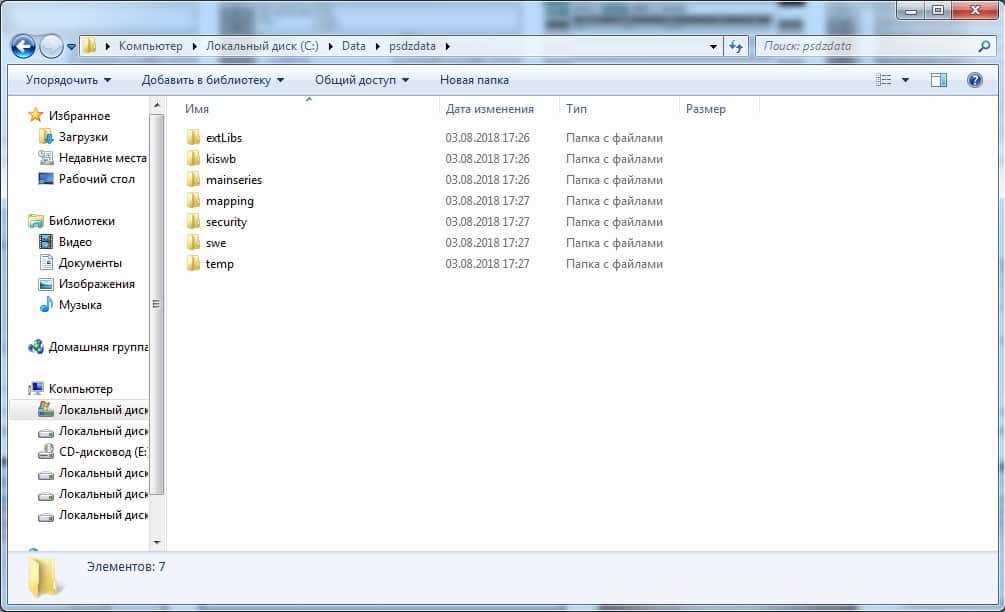Select the extLibs folder icon

point(193,137)
